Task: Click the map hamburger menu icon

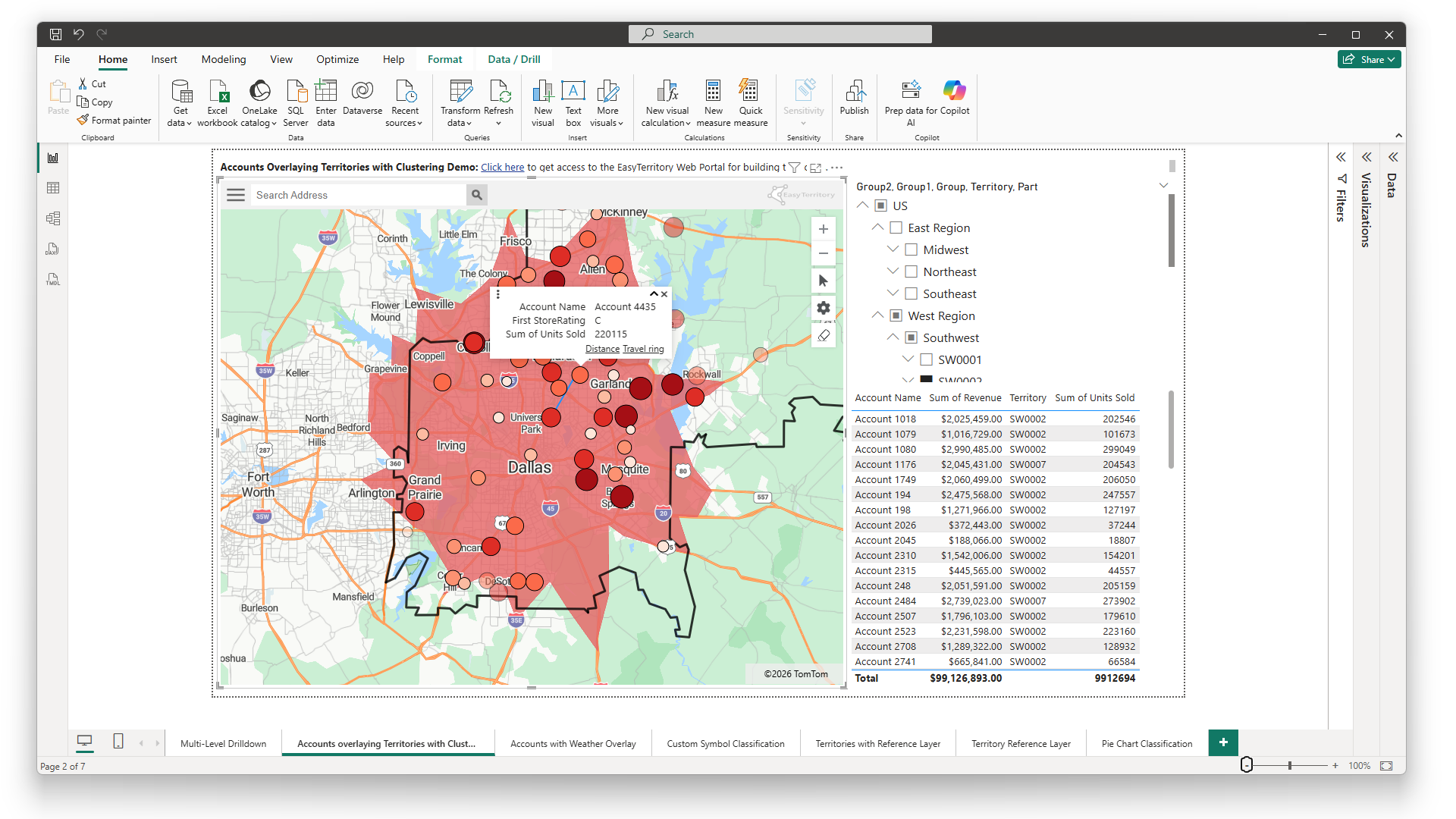Action: pyautogui.click(x=236, y=195)
